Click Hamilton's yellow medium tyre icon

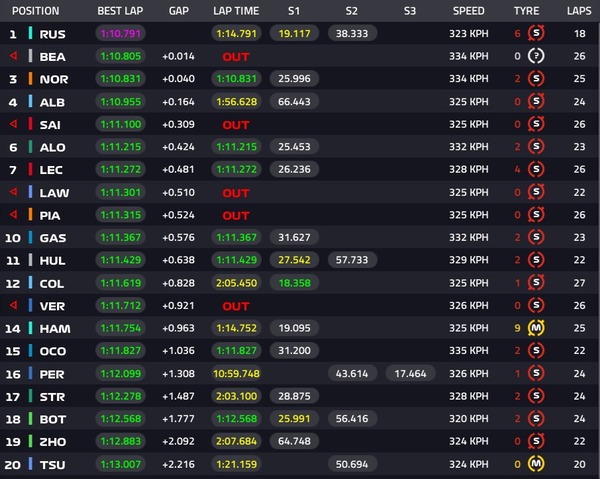tap(536, 328)
